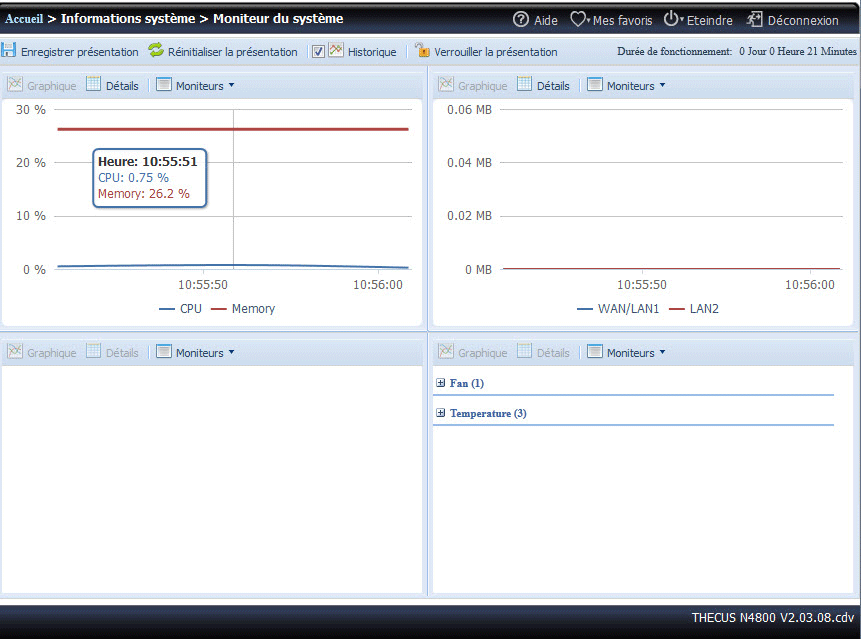
Task: Save layout via Enregistrer présentation text
Action: tap(80, 52)
